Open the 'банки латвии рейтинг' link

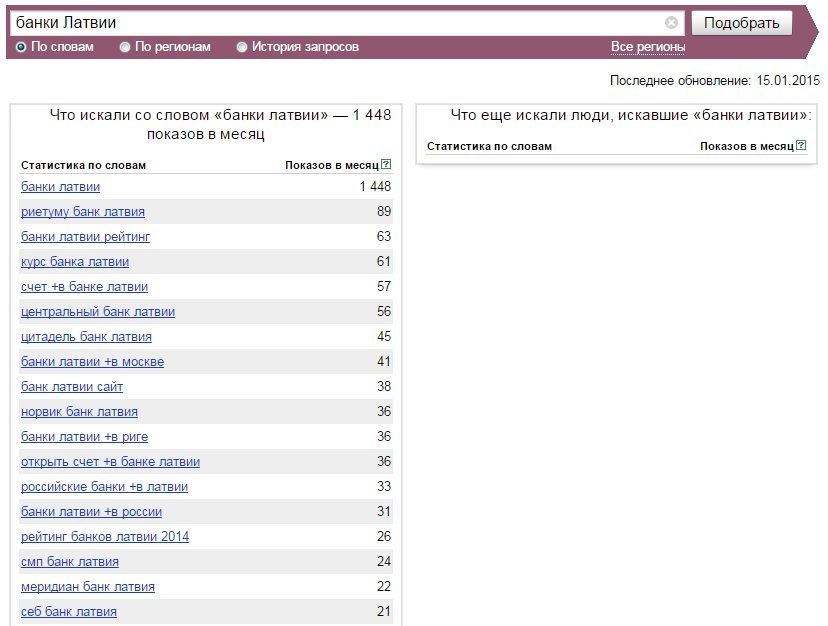[x=86, y=237]
